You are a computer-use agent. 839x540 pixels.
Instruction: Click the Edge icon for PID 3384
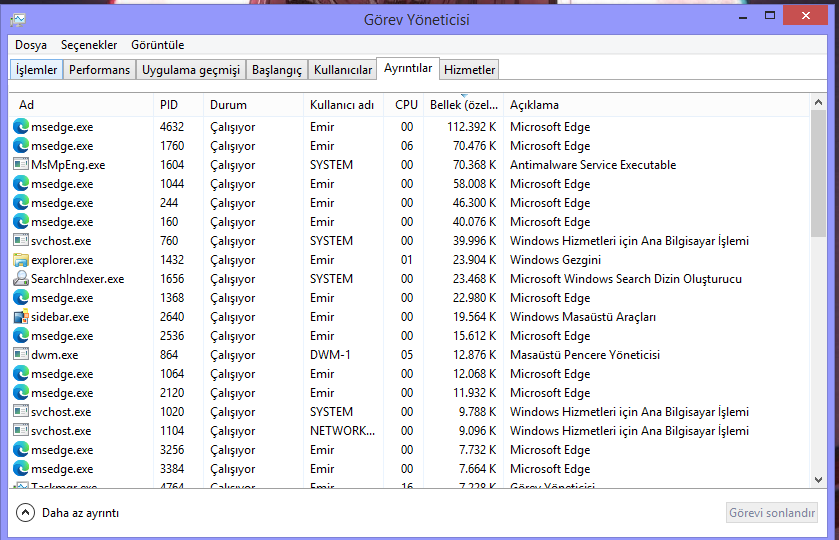click(20, 468)
